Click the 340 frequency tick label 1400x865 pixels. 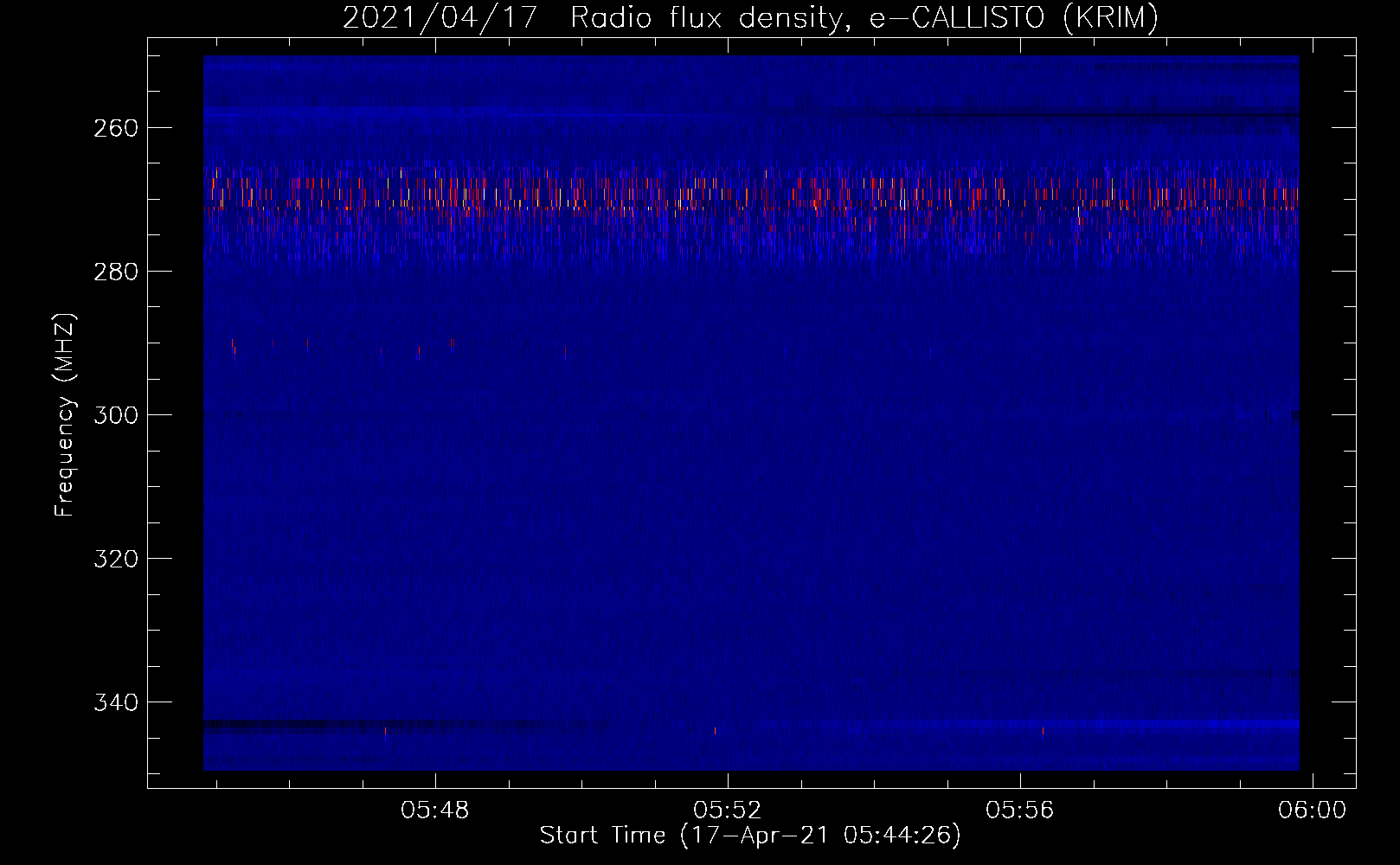coord(116,702)
